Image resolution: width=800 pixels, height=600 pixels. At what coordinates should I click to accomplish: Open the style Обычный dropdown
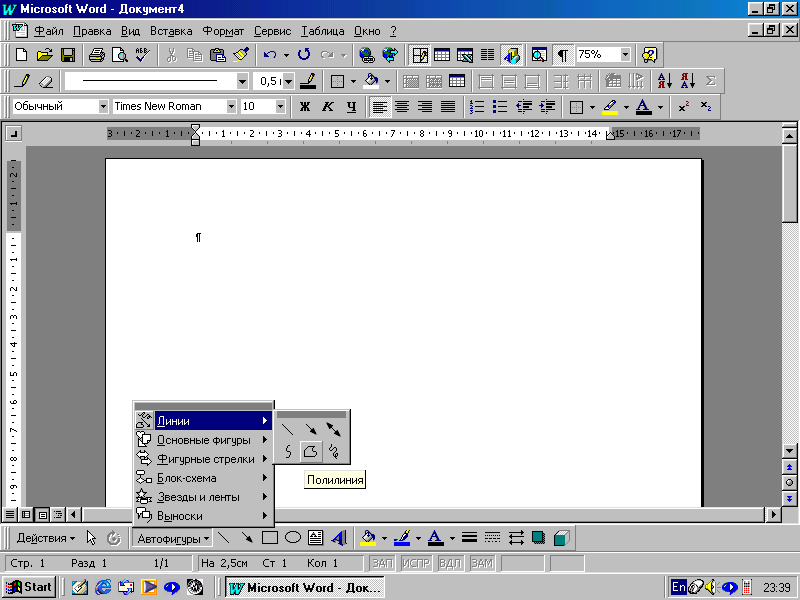104,107
